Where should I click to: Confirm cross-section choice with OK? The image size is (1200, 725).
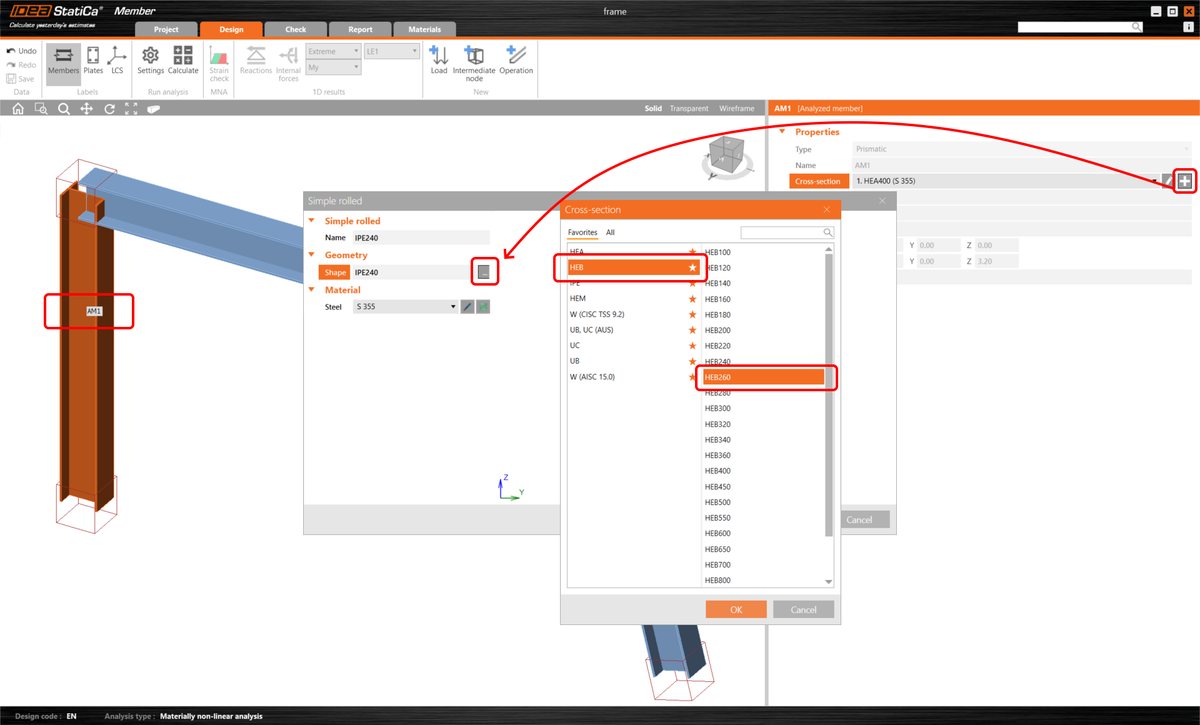pos(736,608)
